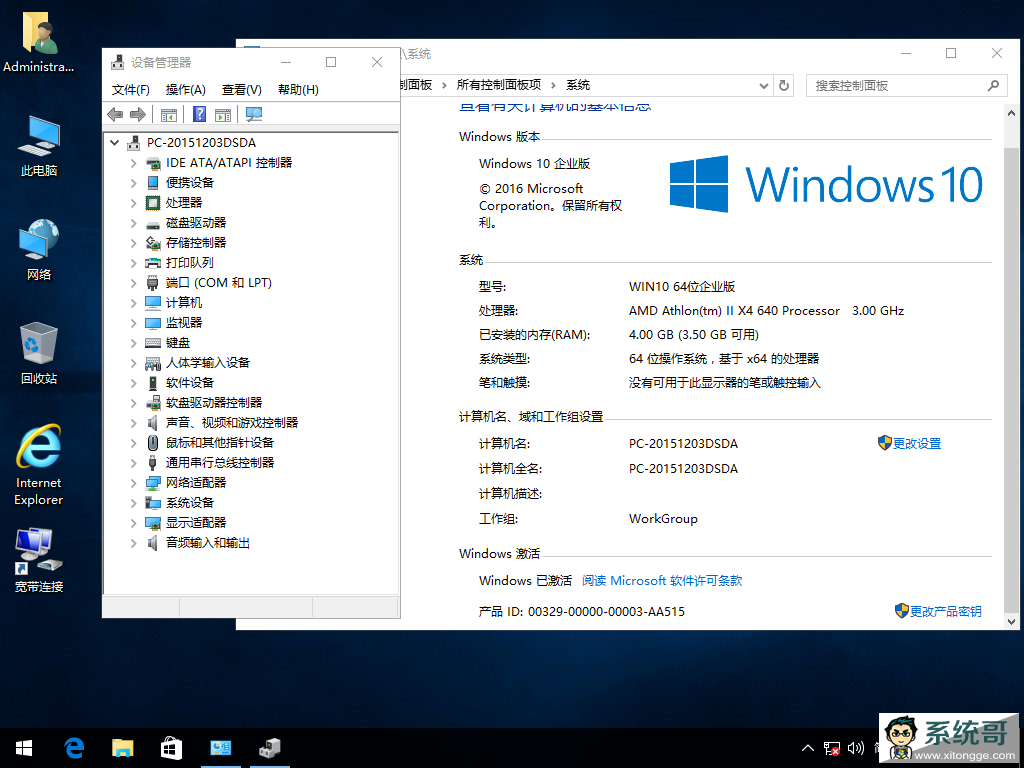
Task: Open File Explorer from the taskbar
Action: point(123,748)
